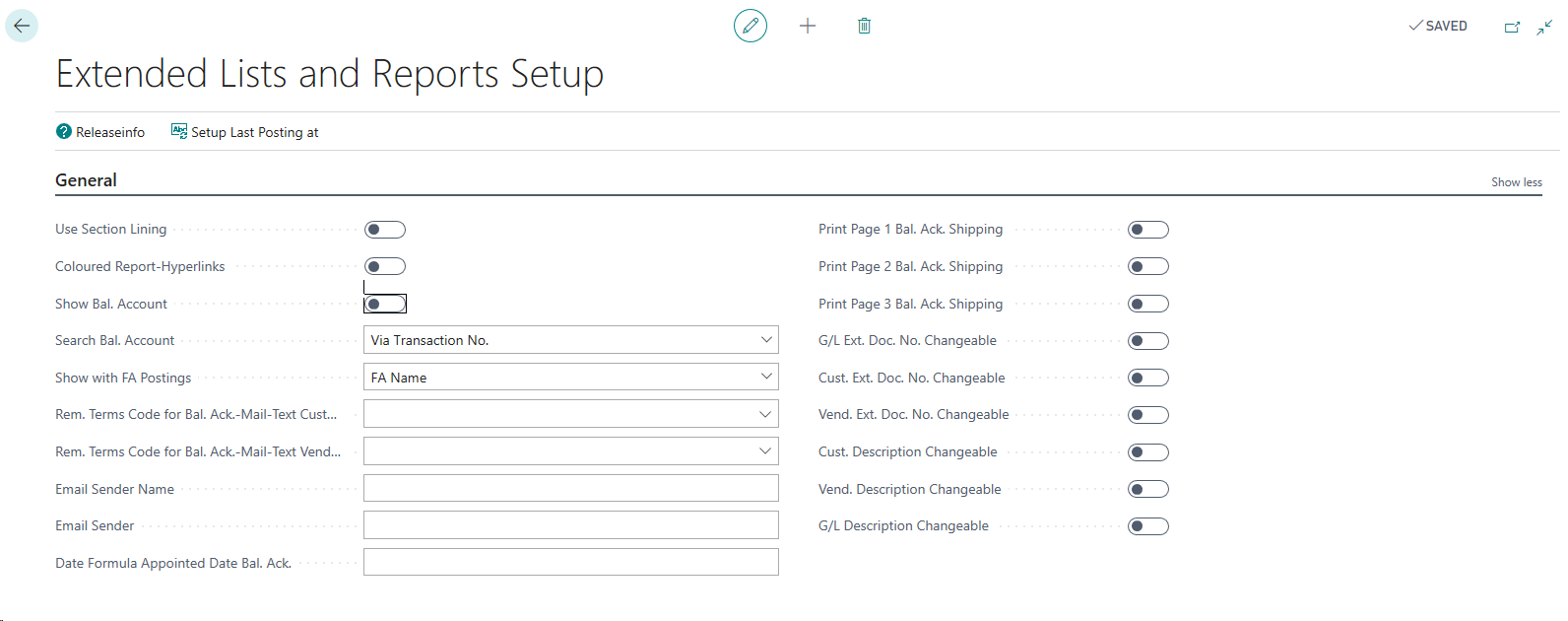Turn on G/L Description Changeable
The width and height of the screenshot is (1568, 621).
tap(1148, 526)
